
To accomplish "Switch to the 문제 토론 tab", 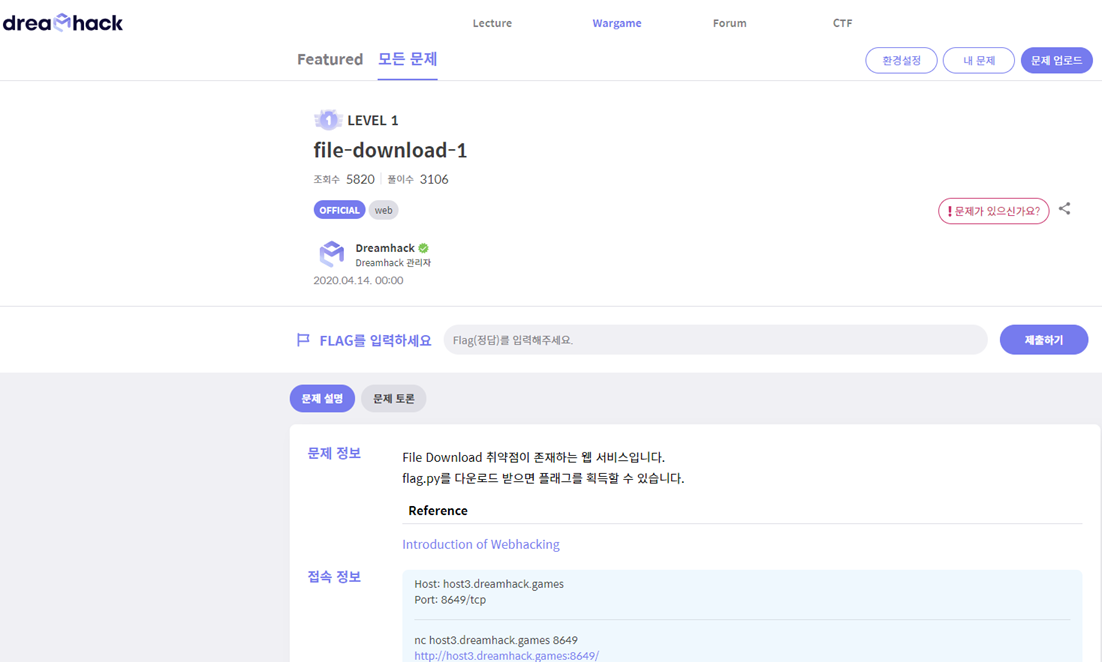I will [394, 398].
